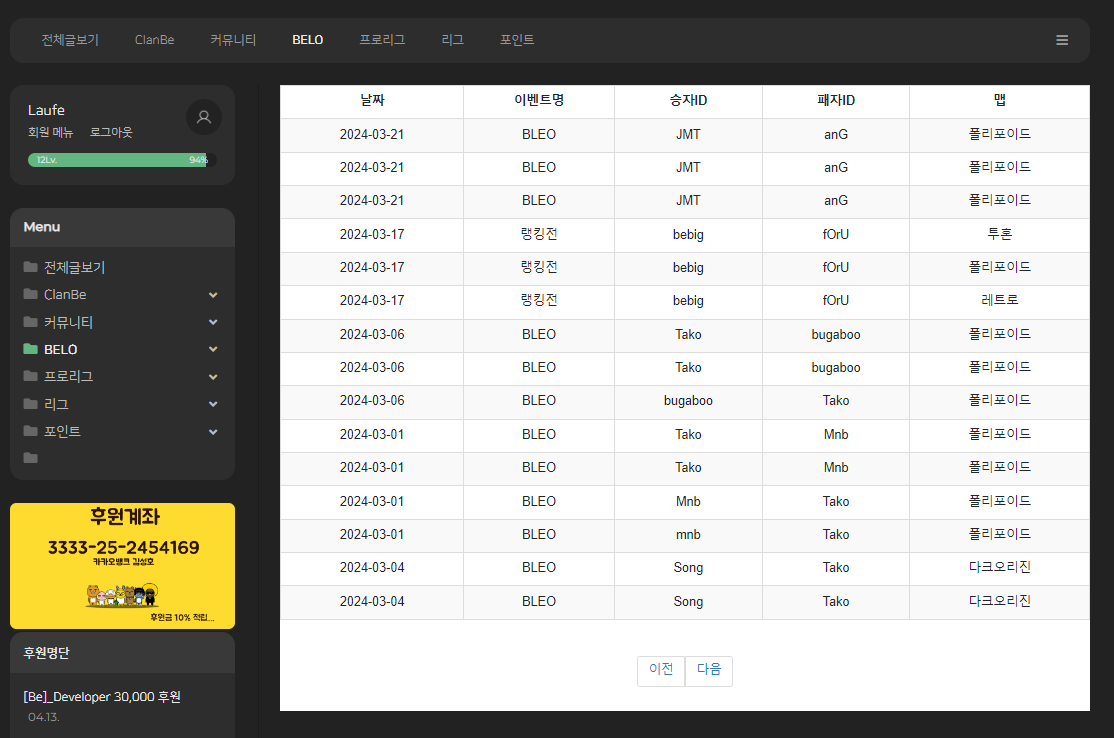
Task: Open 커뮤니티 in top navigation
Action: (x=233, y=40)
